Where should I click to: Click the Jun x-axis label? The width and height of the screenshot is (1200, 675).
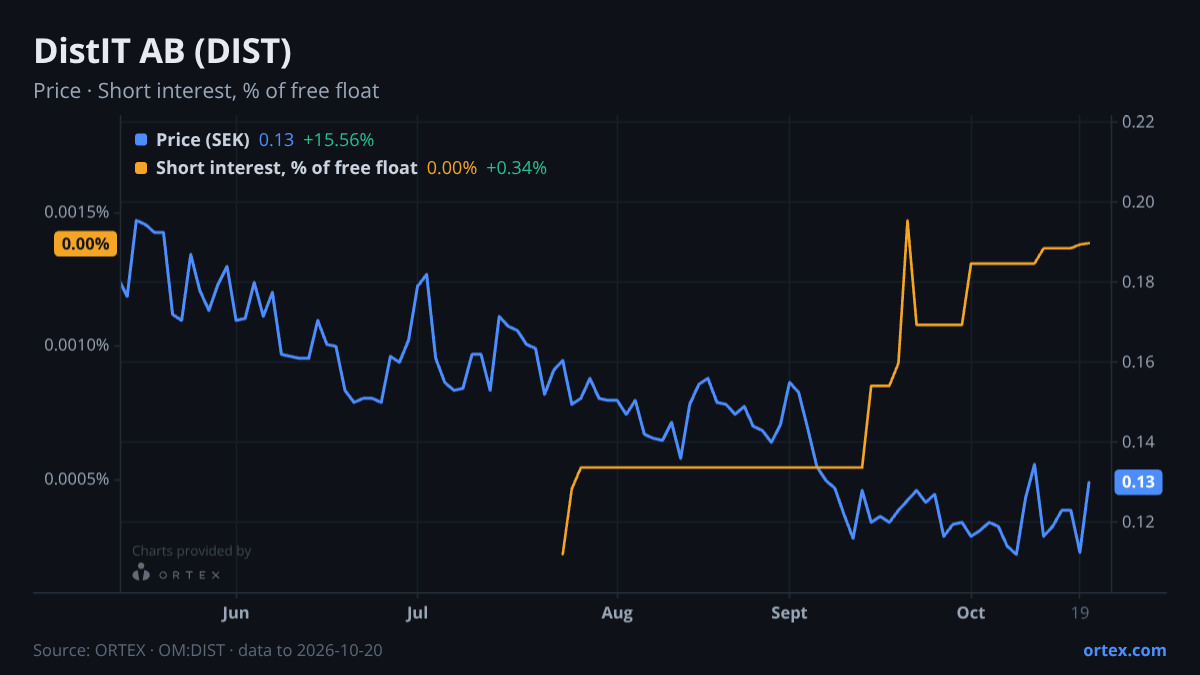236,613
